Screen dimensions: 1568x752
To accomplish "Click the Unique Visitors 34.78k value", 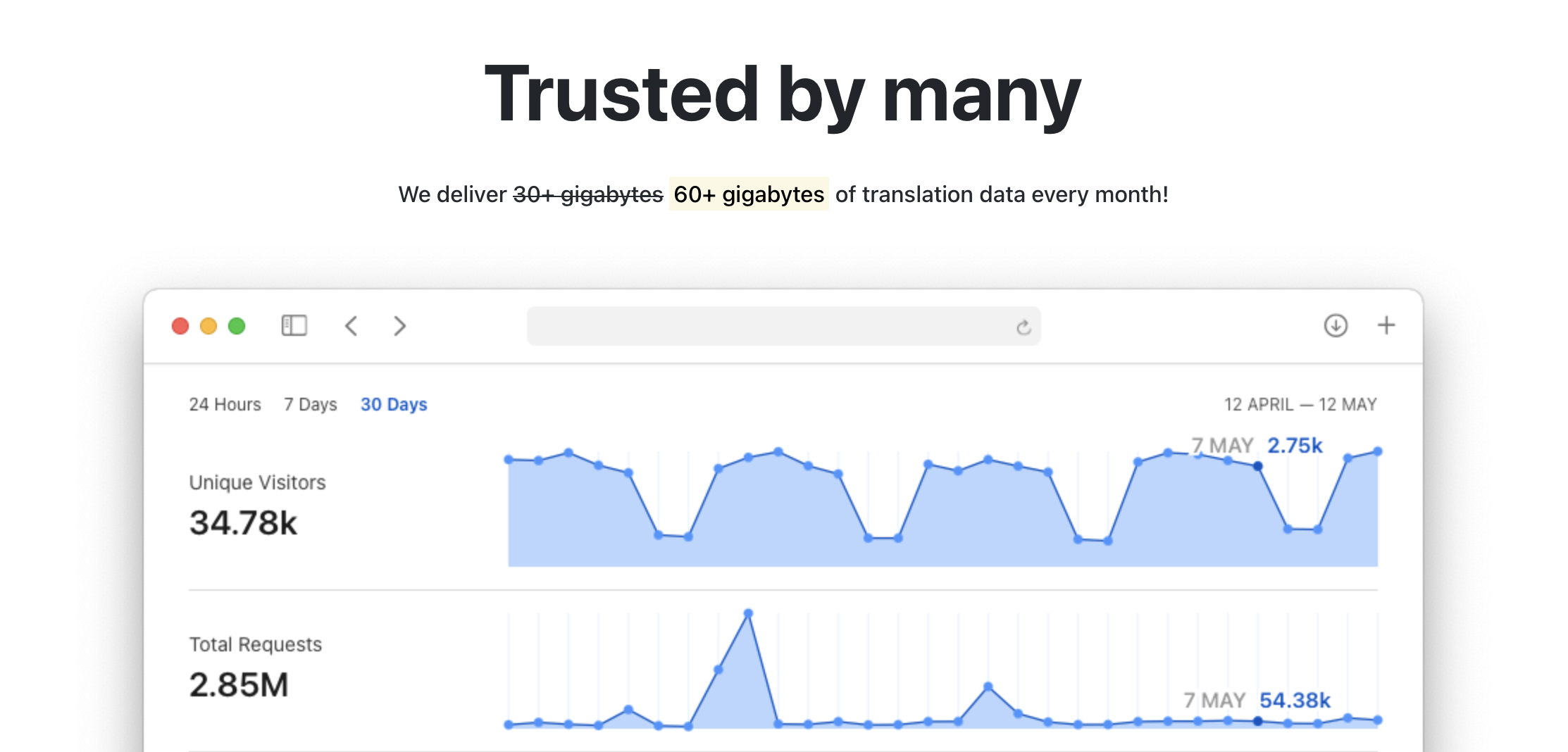I will coord(243,522).
